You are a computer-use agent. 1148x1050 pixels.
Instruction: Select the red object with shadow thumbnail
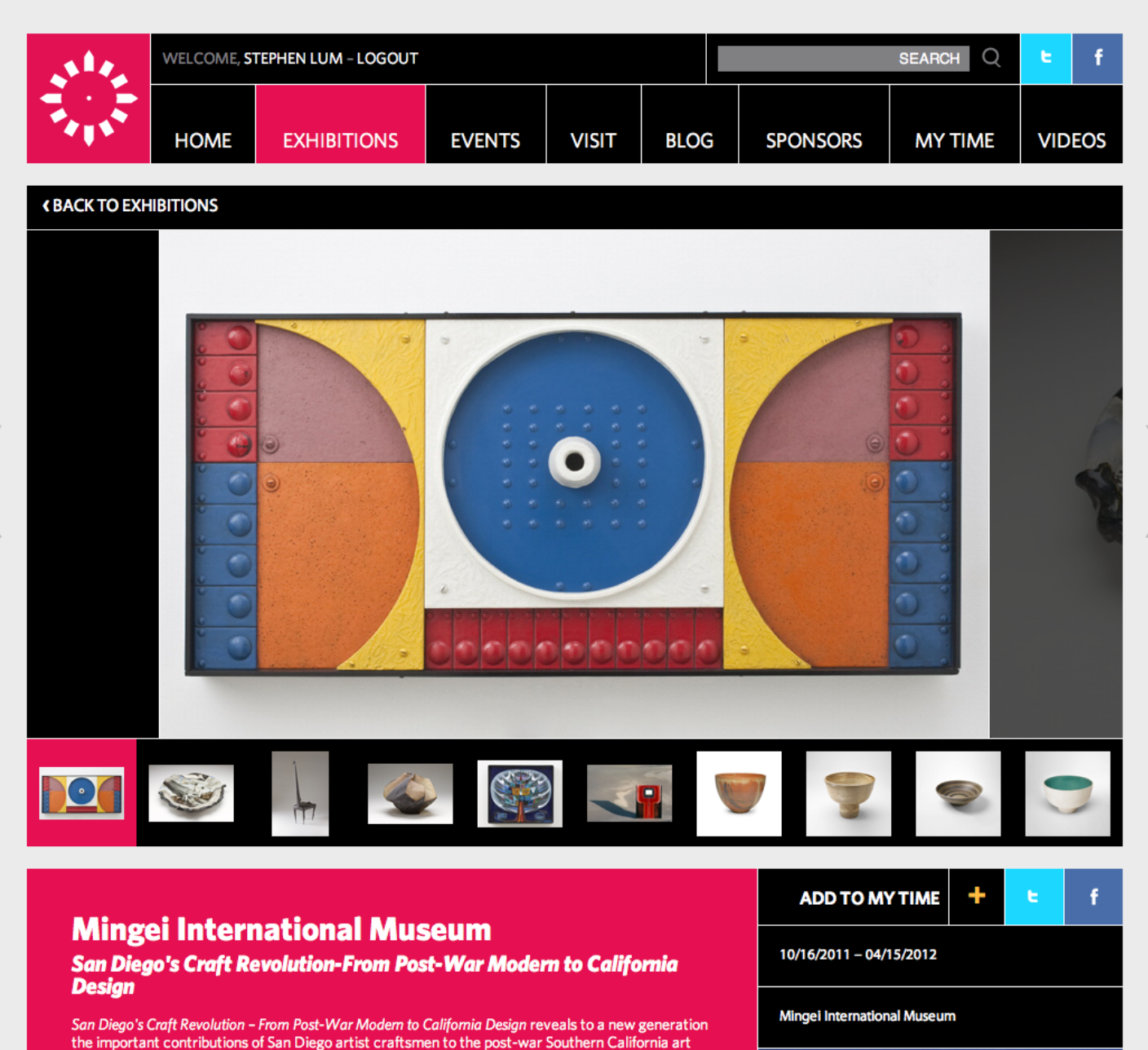point(629,793)
